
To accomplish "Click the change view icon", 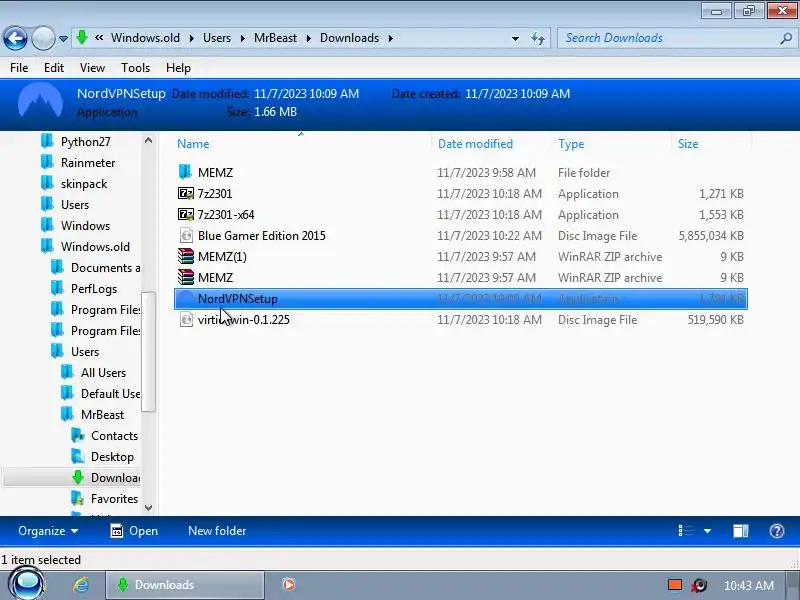I will (686, 531).
